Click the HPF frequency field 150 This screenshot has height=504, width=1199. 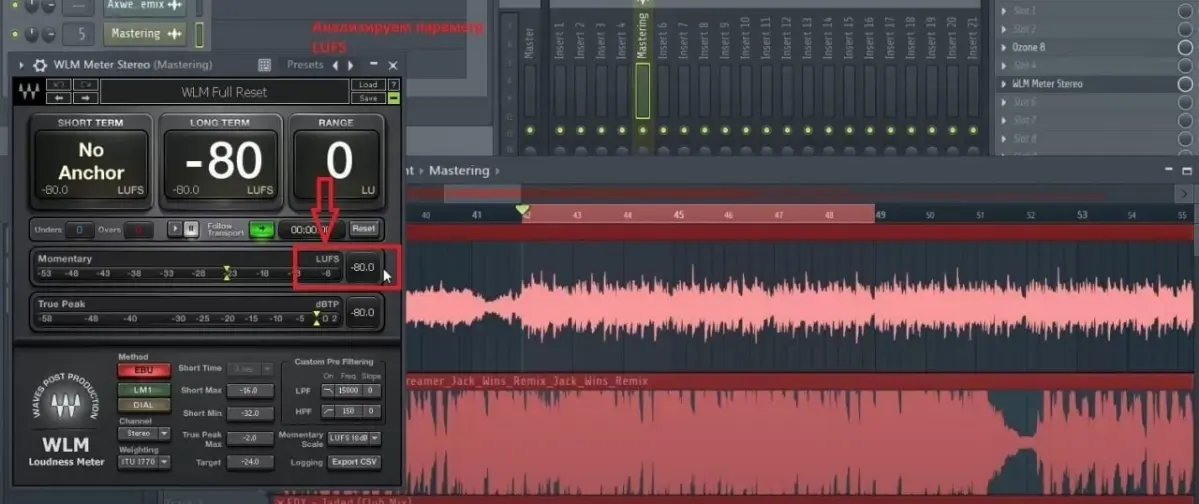348,412
